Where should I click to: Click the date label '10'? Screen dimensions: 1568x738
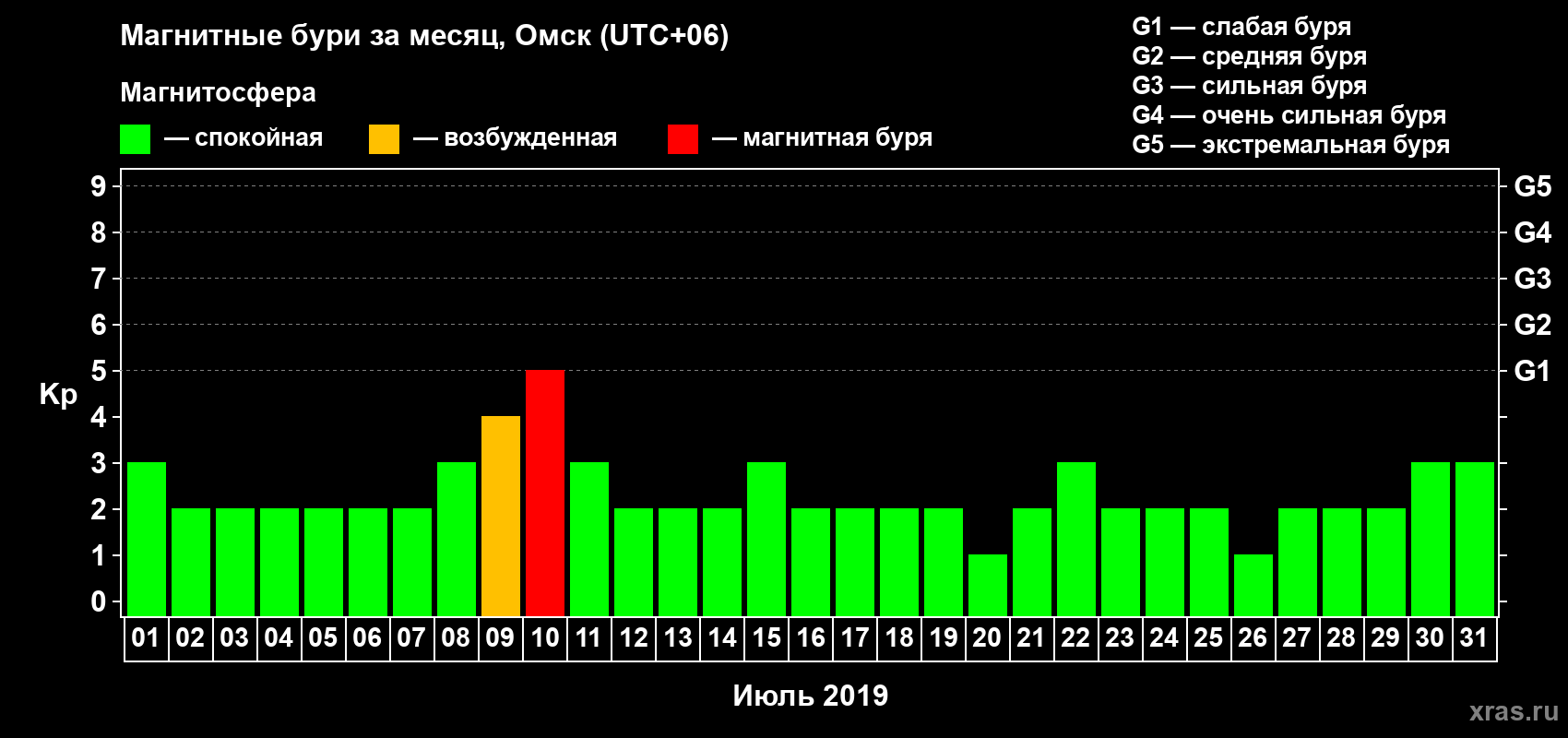[x=544, y=637]
